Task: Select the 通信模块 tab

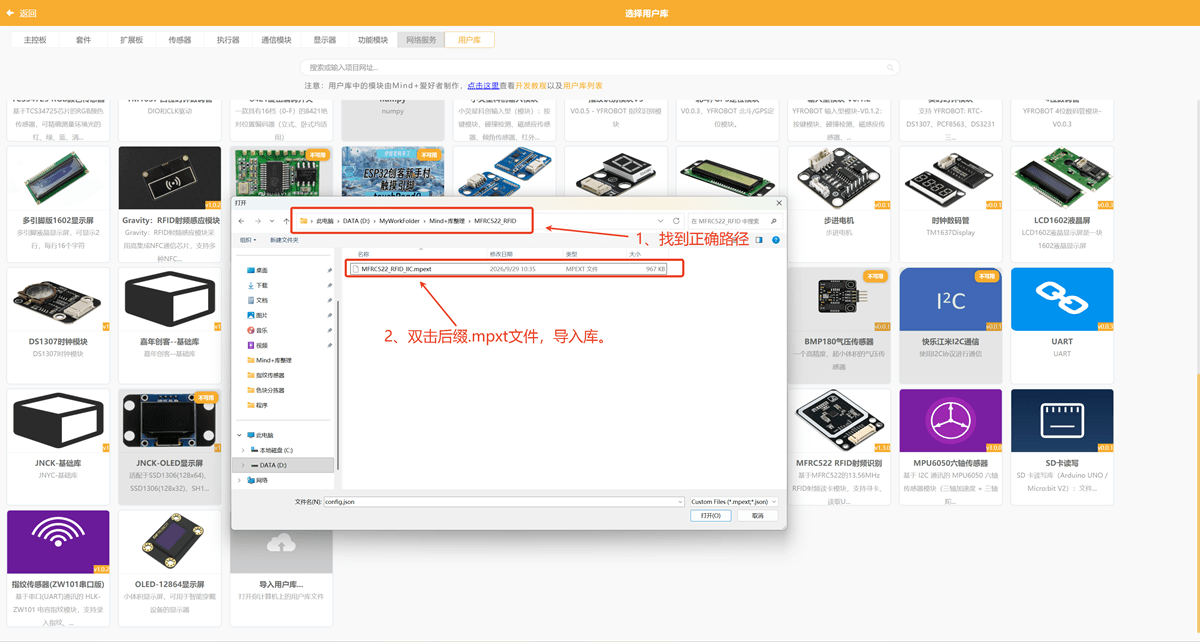Action: [x=276, y=40]
